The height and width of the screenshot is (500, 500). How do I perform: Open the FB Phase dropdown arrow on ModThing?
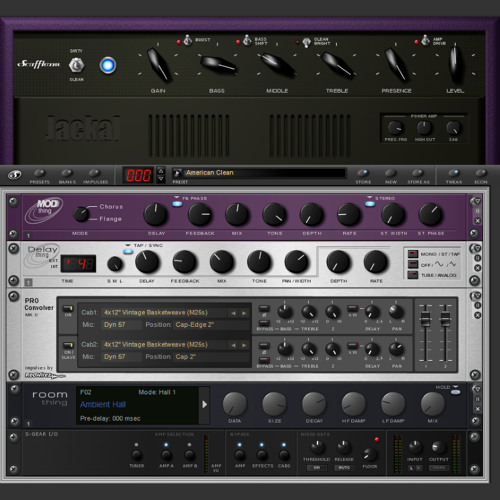[x=177, y=198]
